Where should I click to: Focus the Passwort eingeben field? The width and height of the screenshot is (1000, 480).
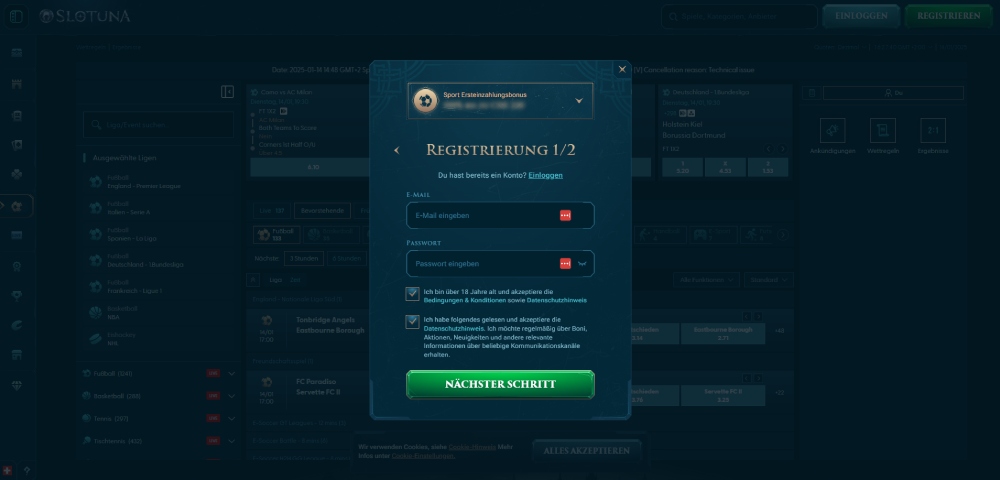pyautogui.click(x=480, y=264)
